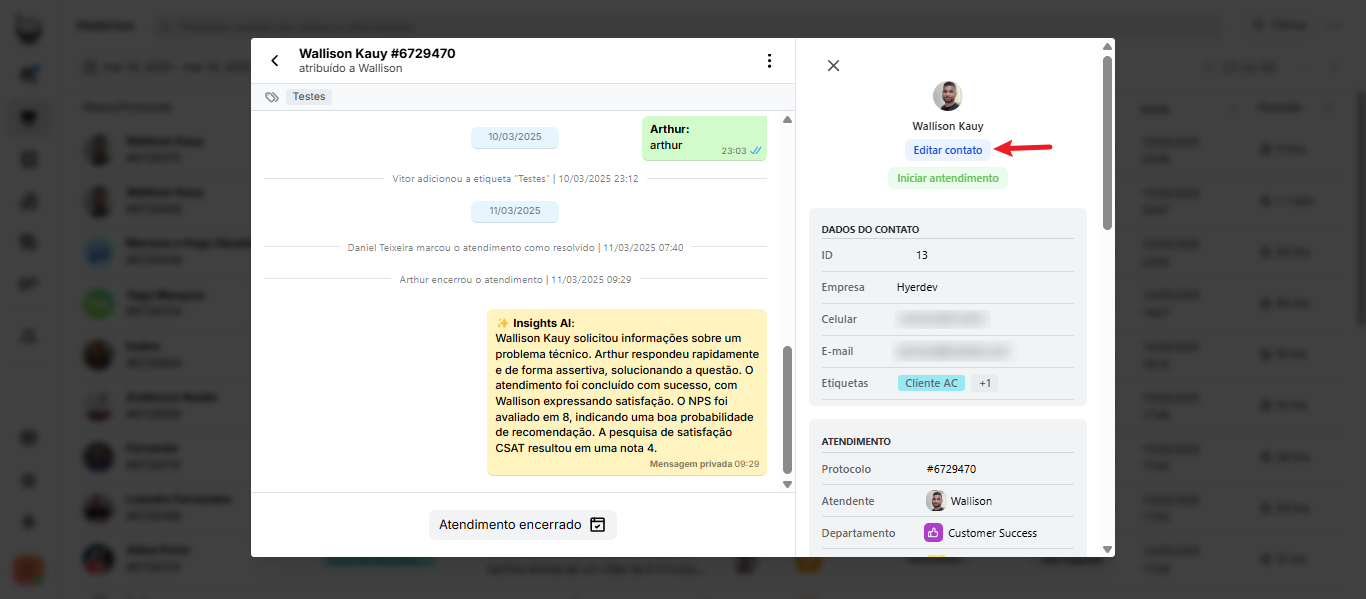Expand the +1 additional tags badge

[x=984, y=383]
